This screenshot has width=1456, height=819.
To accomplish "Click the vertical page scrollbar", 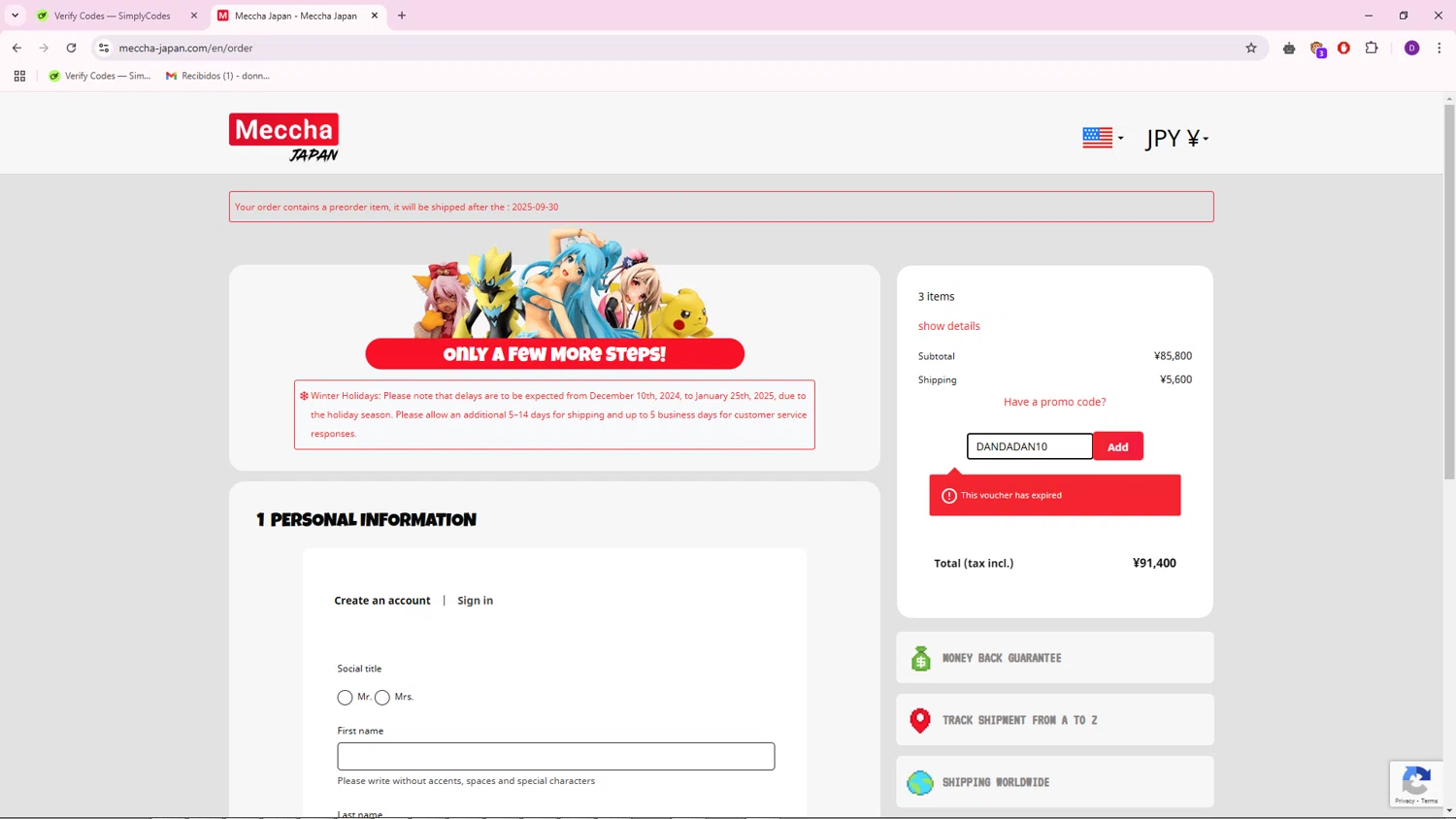I will coord(1449,291).
